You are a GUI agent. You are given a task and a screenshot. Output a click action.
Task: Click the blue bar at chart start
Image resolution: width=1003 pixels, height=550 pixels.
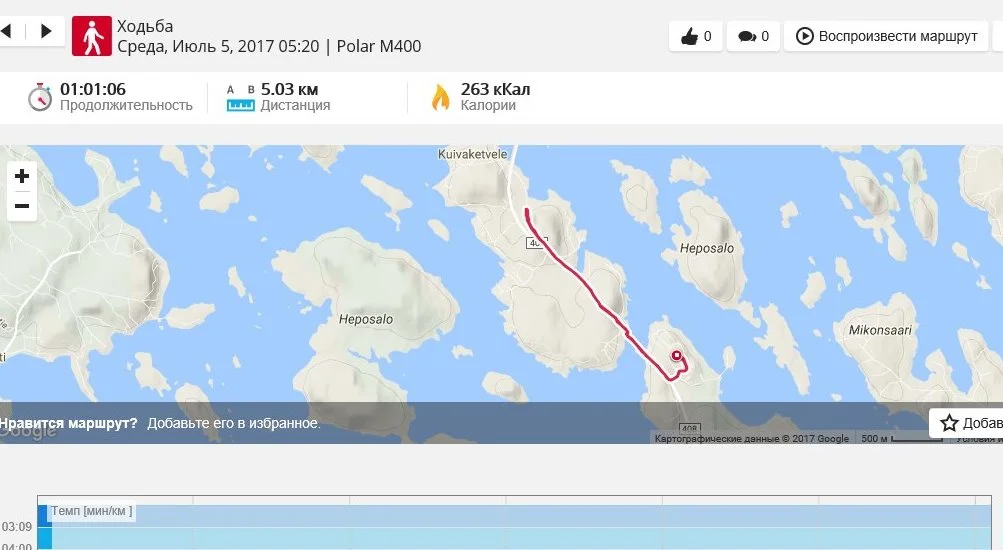[44, 527]
